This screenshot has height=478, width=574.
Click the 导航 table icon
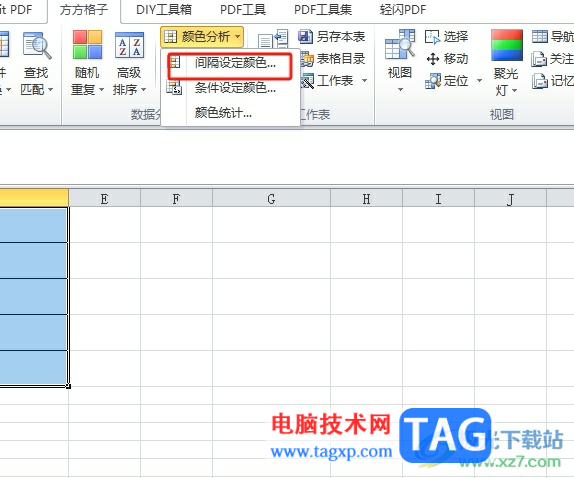coord(540,37)
